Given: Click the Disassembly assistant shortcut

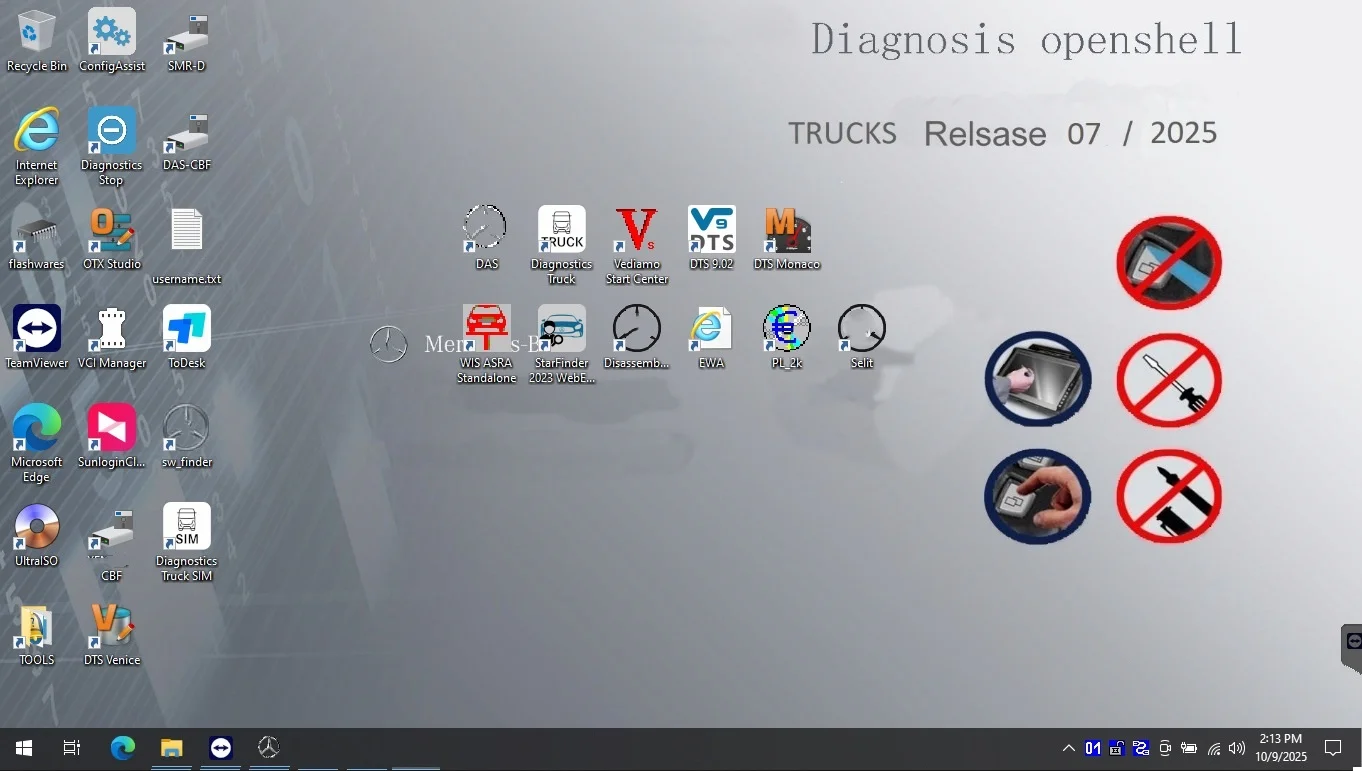Looking at the screenshot, I should 637,338.
